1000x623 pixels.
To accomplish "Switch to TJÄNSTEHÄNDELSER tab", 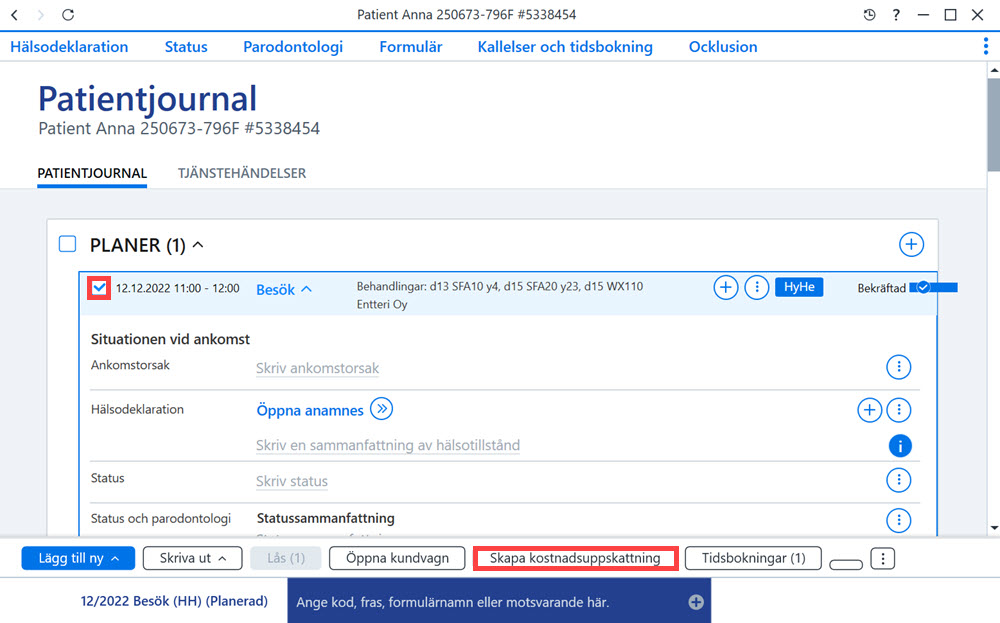I will (242, 173).
